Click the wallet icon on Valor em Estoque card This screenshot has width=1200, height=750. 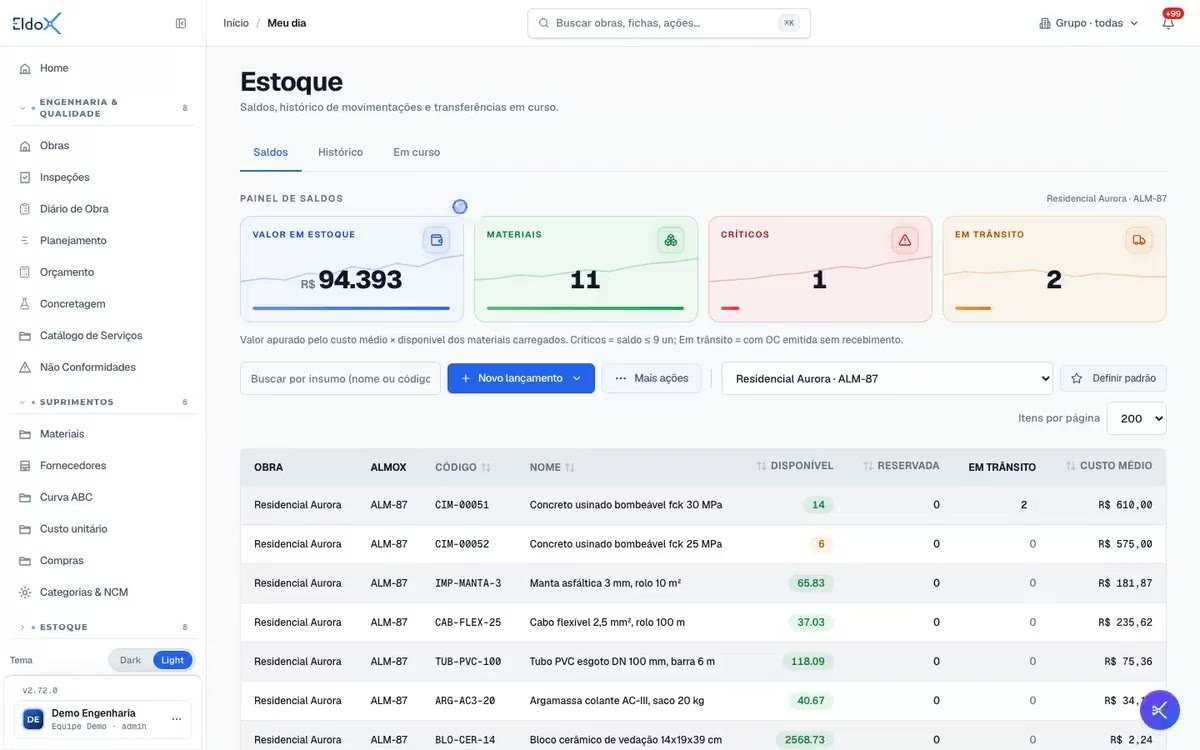point(436,240)
